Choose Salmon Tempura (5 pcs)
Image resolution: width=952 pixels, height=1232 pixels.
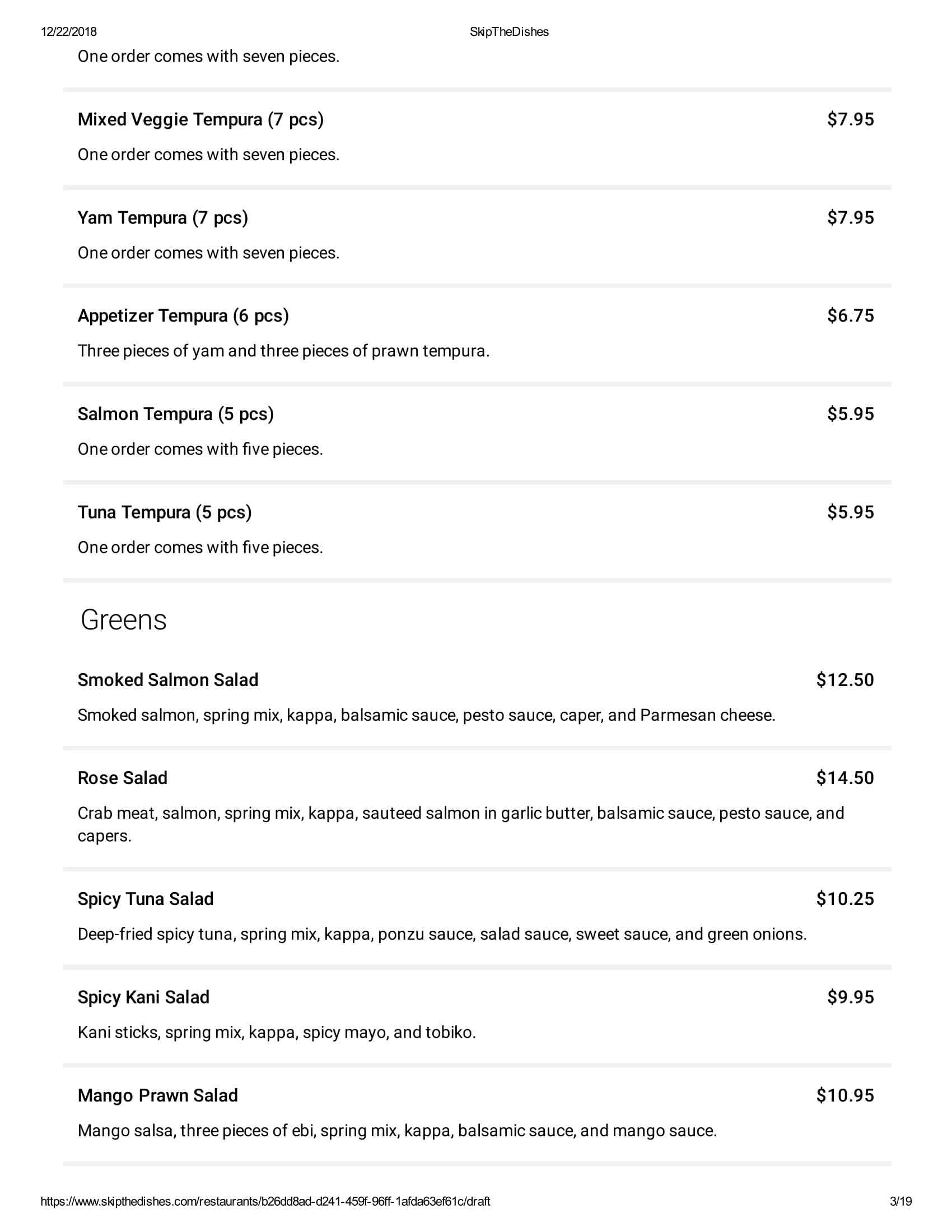[175, 414]
